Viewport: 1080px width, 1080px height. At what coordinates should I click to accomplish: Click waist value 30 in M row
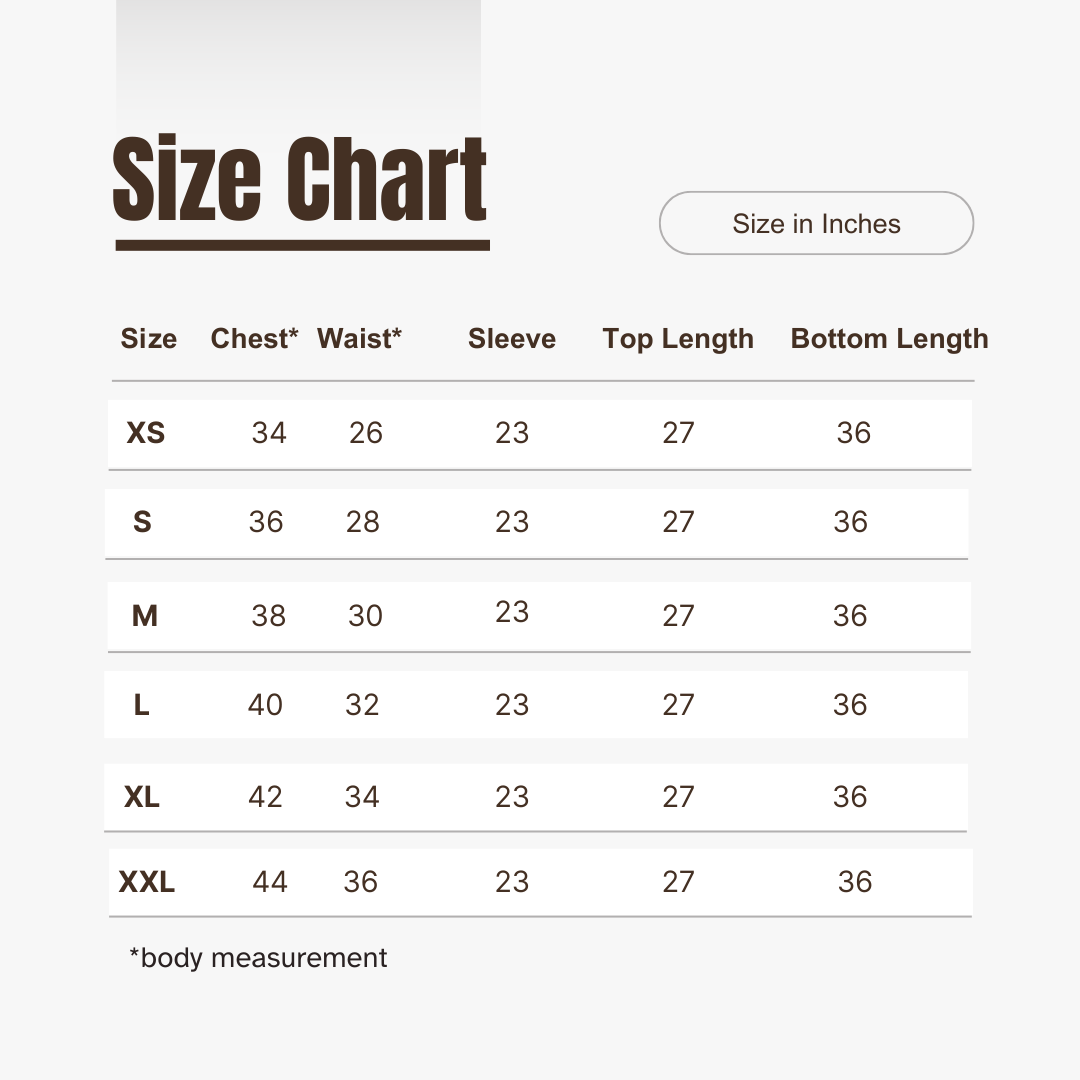point(365,616)
